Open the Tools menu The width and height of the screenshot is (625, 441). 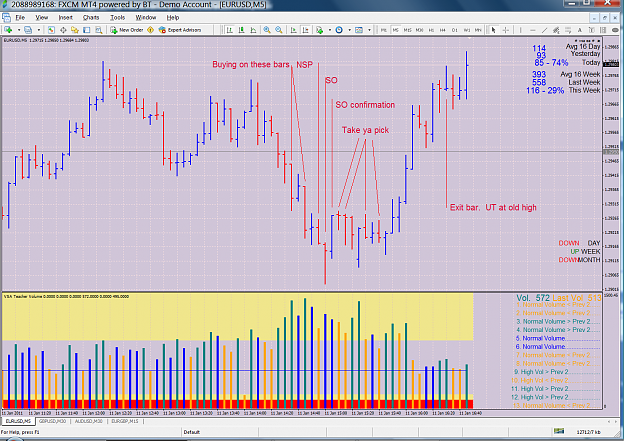click(x=118, y=18)
